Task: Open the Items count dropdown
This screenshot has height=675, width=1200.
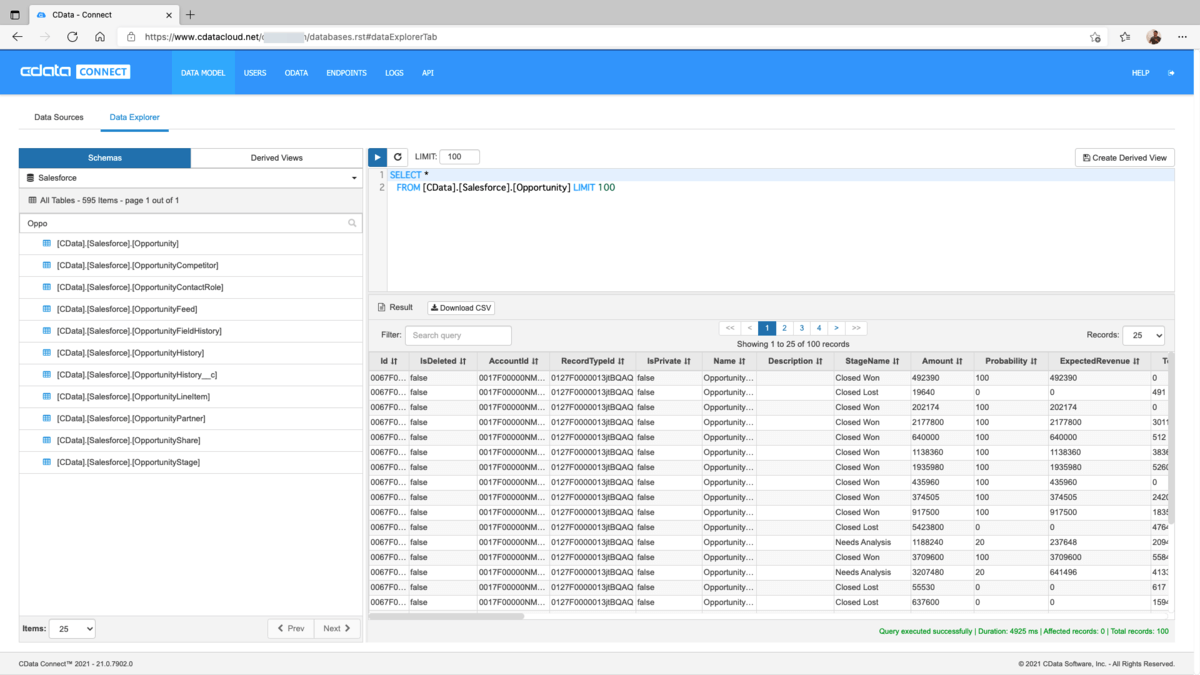Action: tap(72, 629)
